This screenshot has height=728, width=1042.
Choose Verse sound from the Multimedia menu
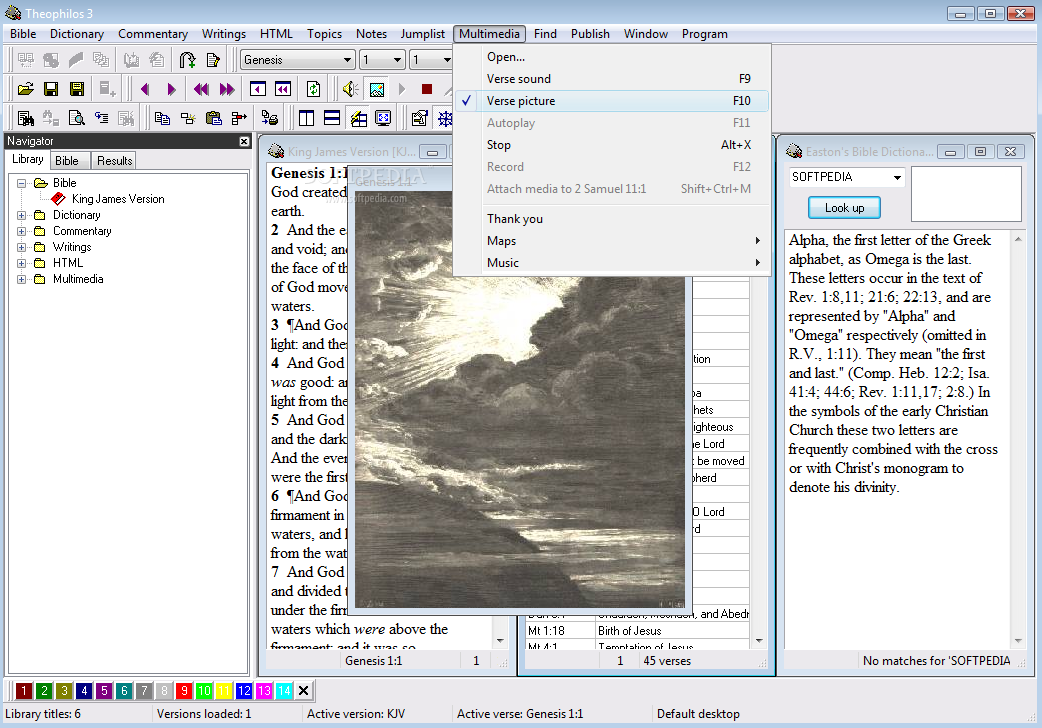tap(612, 79)
